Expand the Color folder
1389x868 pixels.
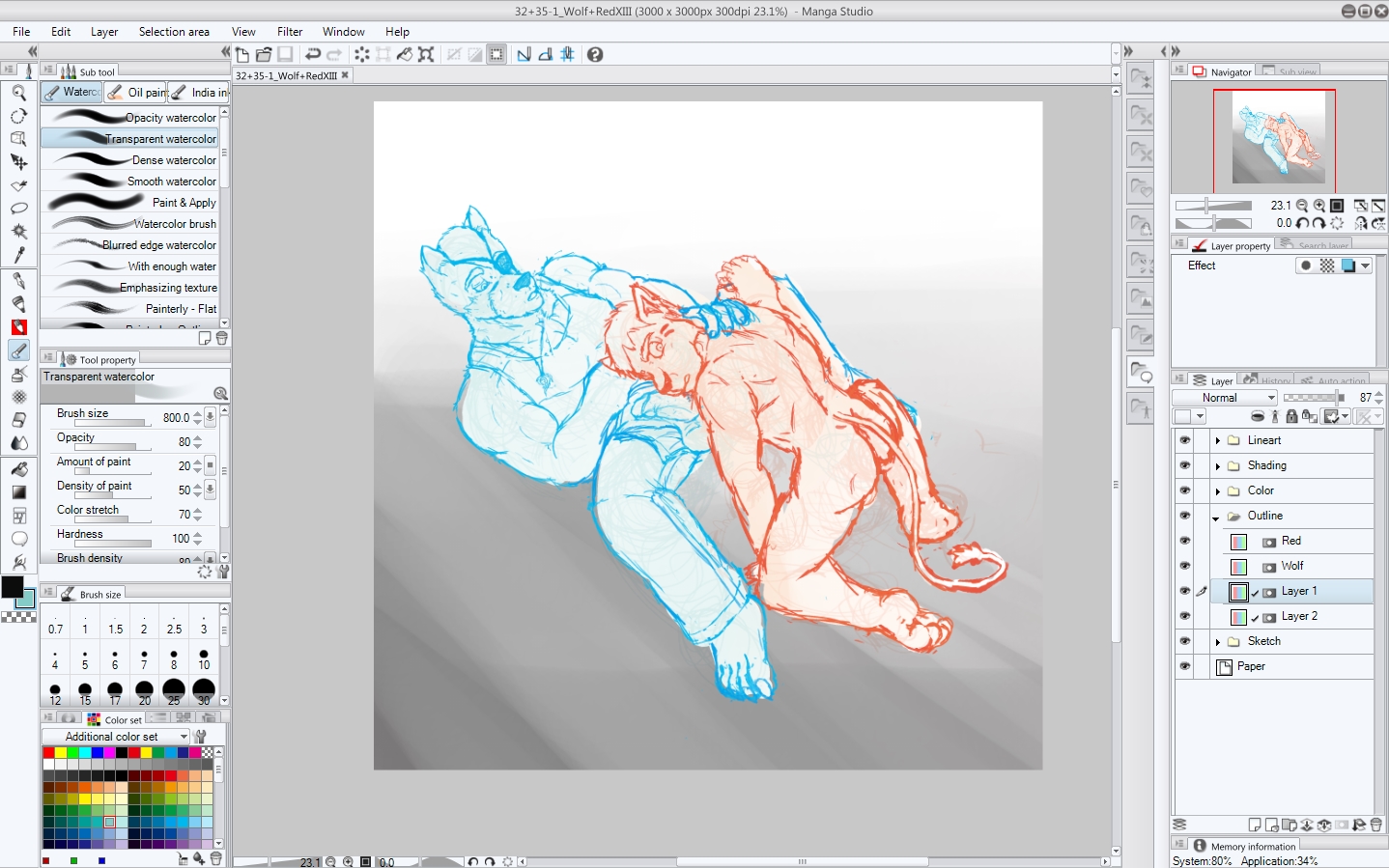tap(1217, 490)
